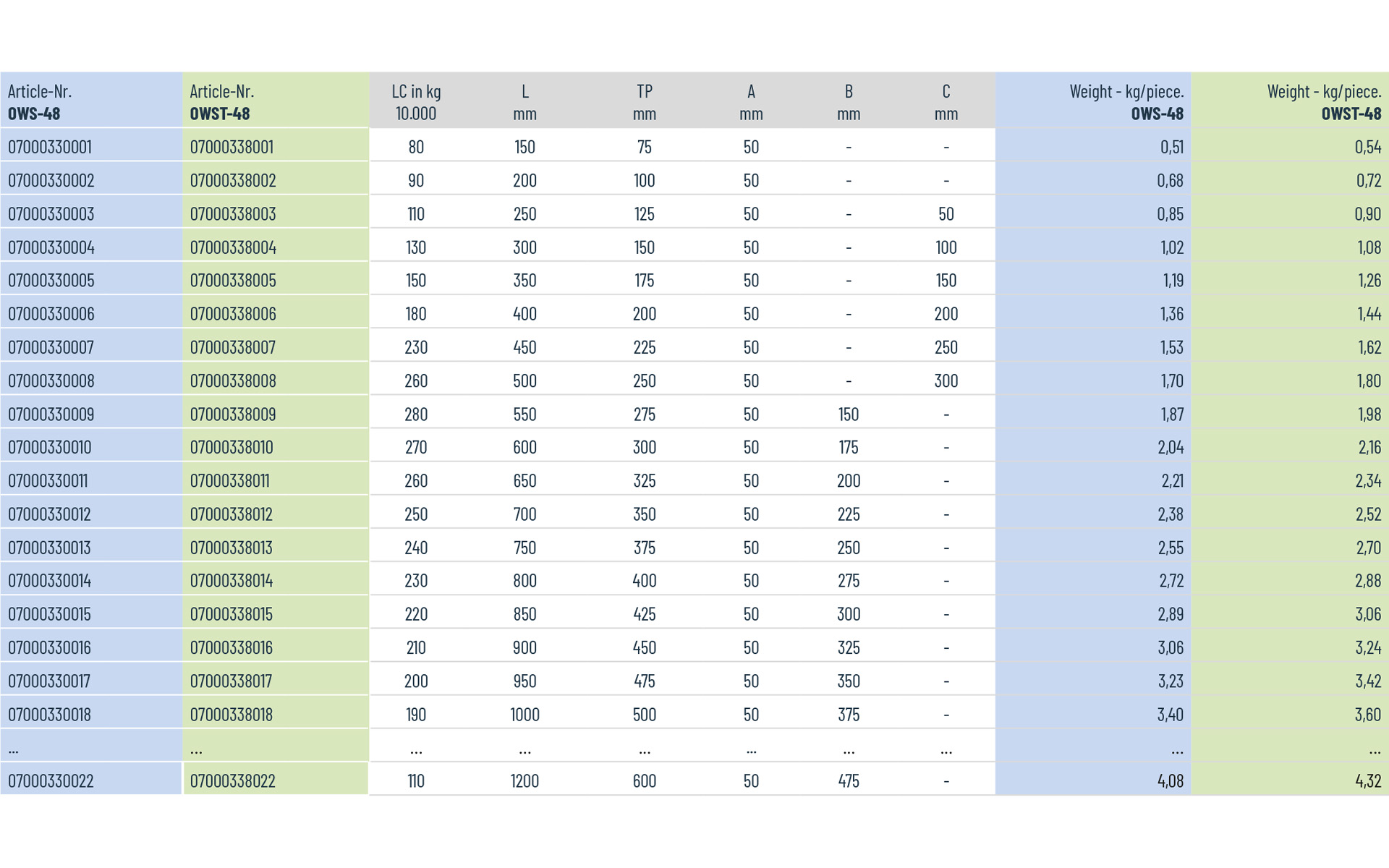Click article number 07000330001

50,147
